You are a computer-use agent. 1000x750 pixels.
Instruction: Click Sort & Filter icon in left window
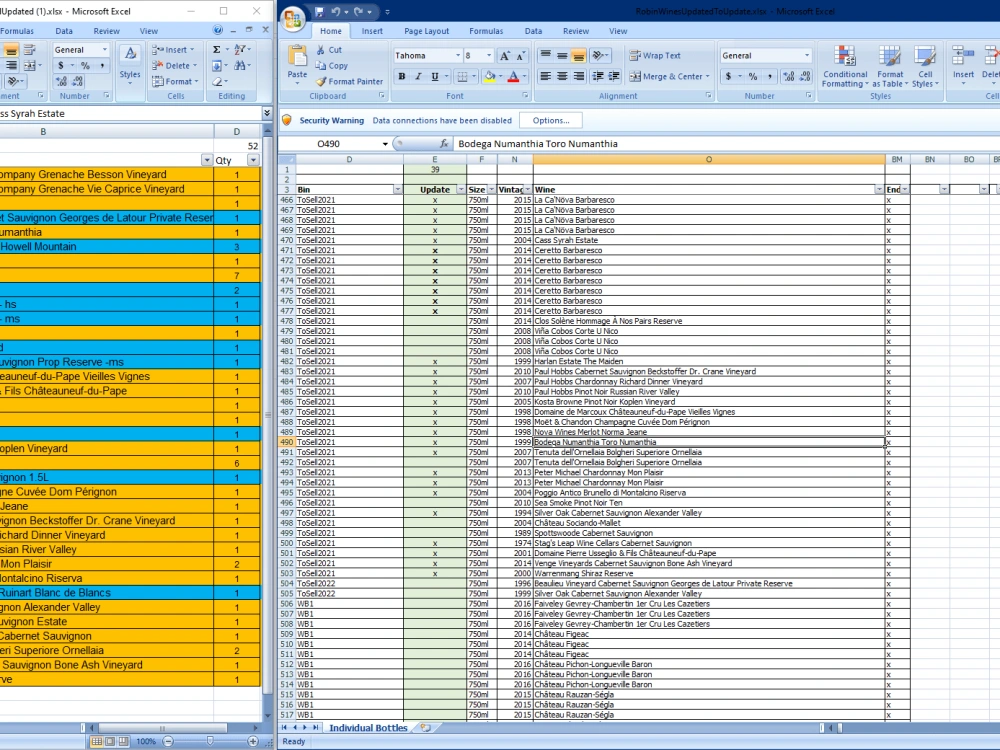(240, 50)
